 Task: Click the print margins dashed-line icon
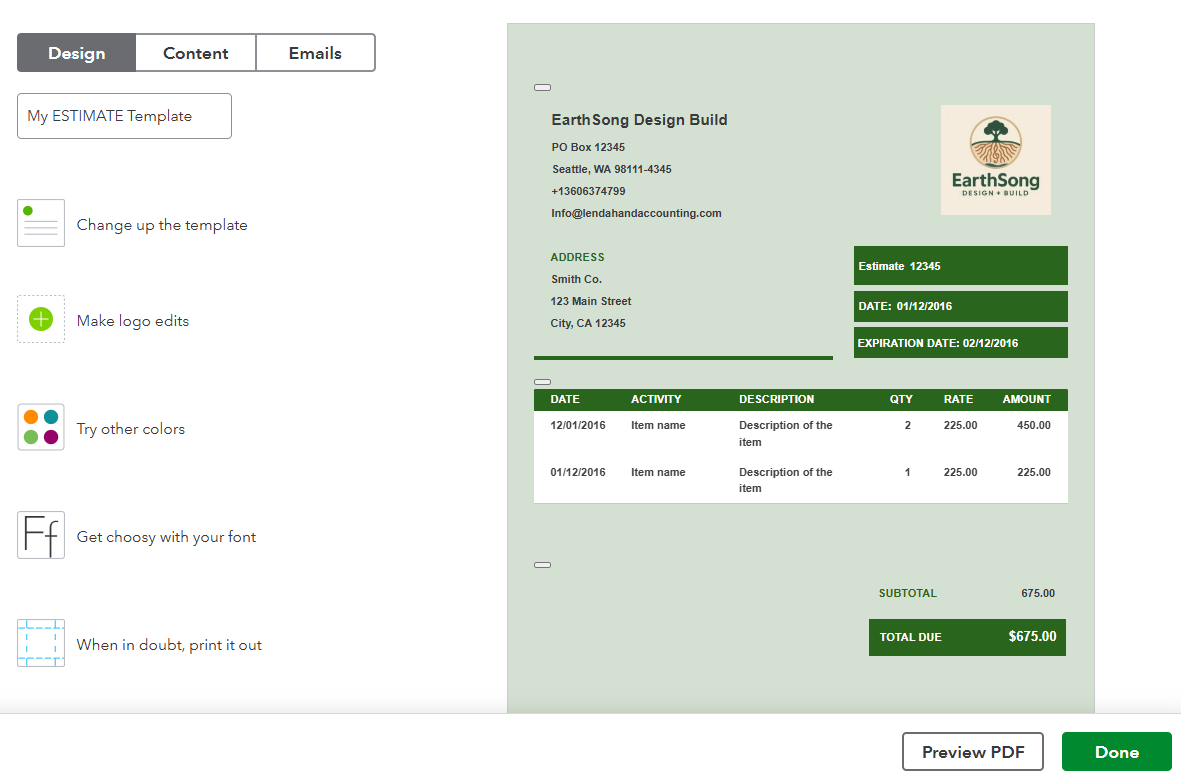pyautogui.click(x=41, y=643)
